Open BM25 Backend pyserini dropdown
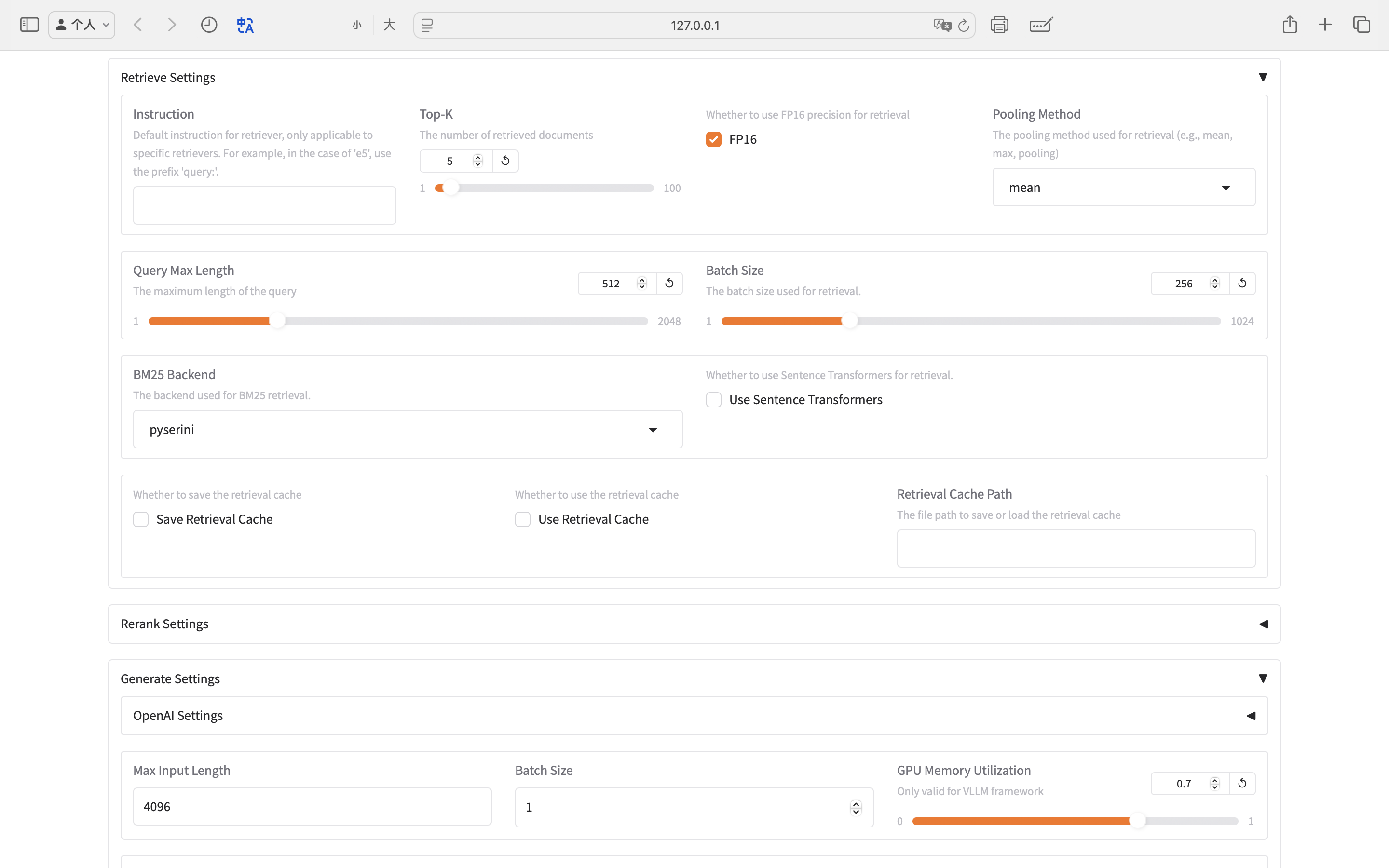1389x868 pixels. tap(408, 429)
